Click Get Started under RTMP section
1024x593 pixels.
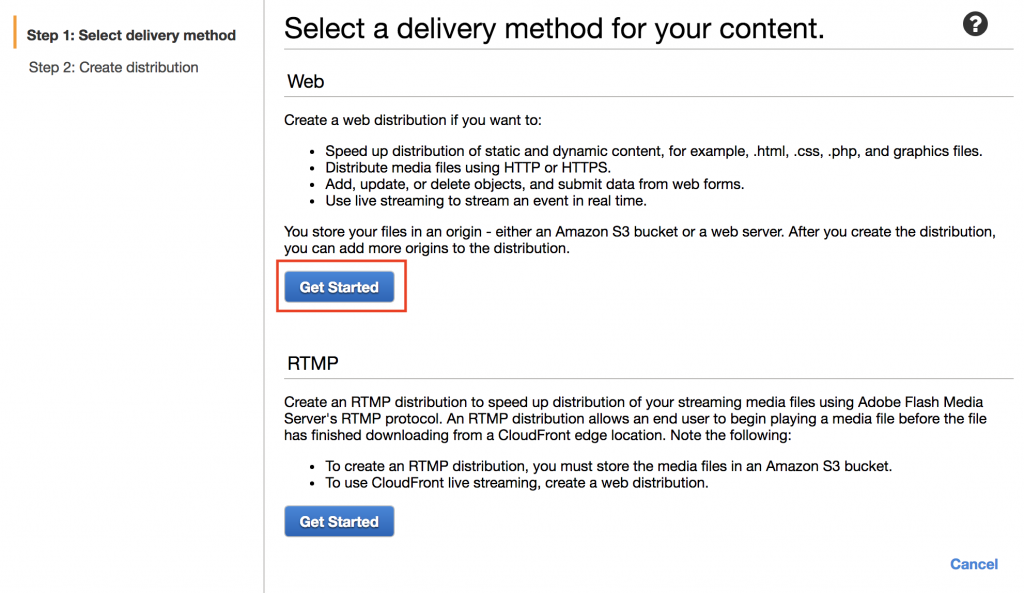[x=339, y=521]
